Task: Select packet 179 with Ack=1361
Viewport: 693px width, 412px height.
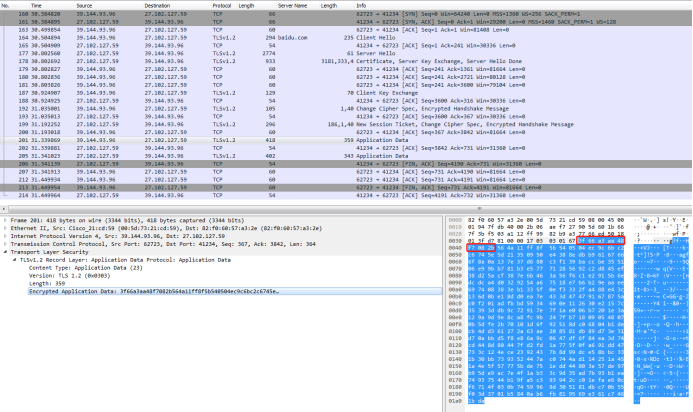Action: 346,69
